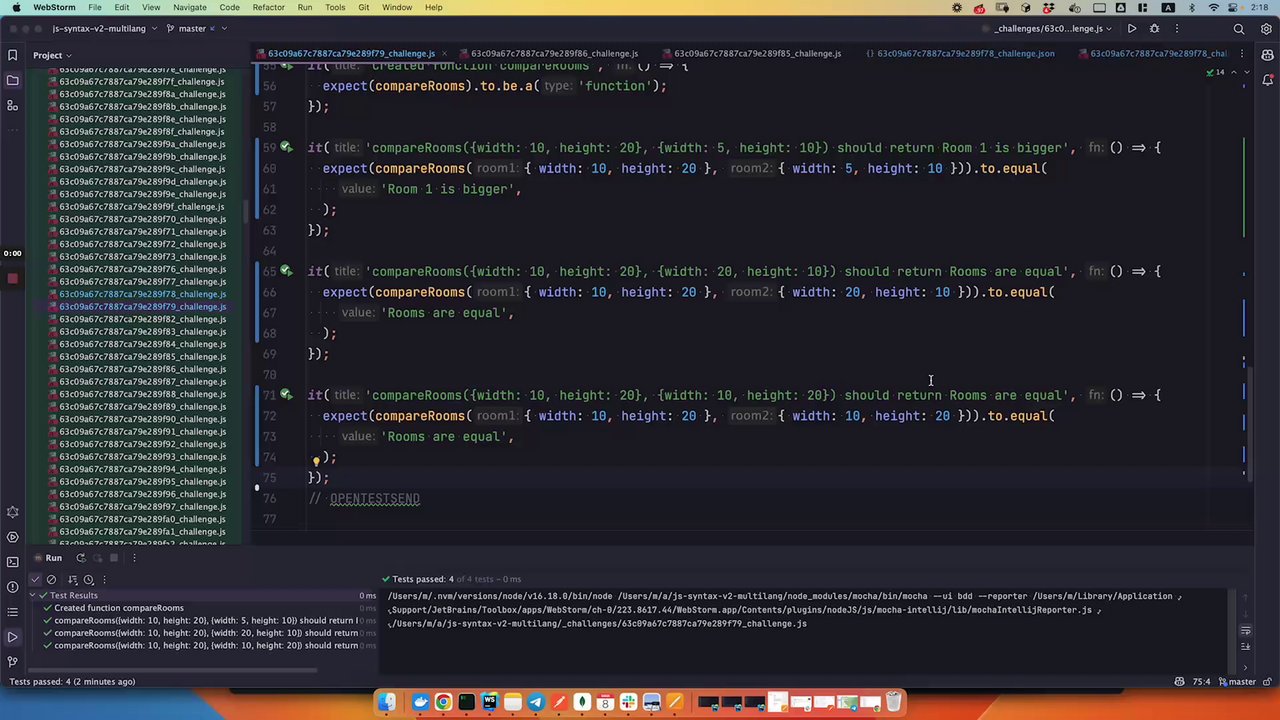Click 'Tests passed: 4' status bar message

[x=72, y=682]
